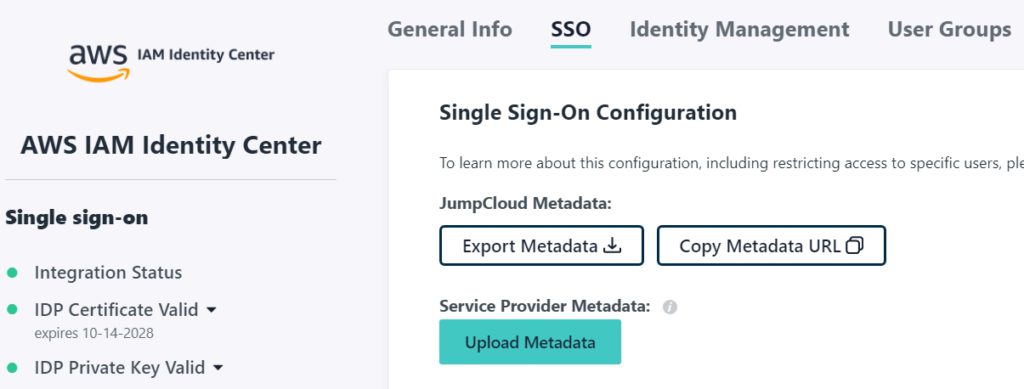Expand the IDP Certificate Valid dropdown arrow

pos(211,310)
